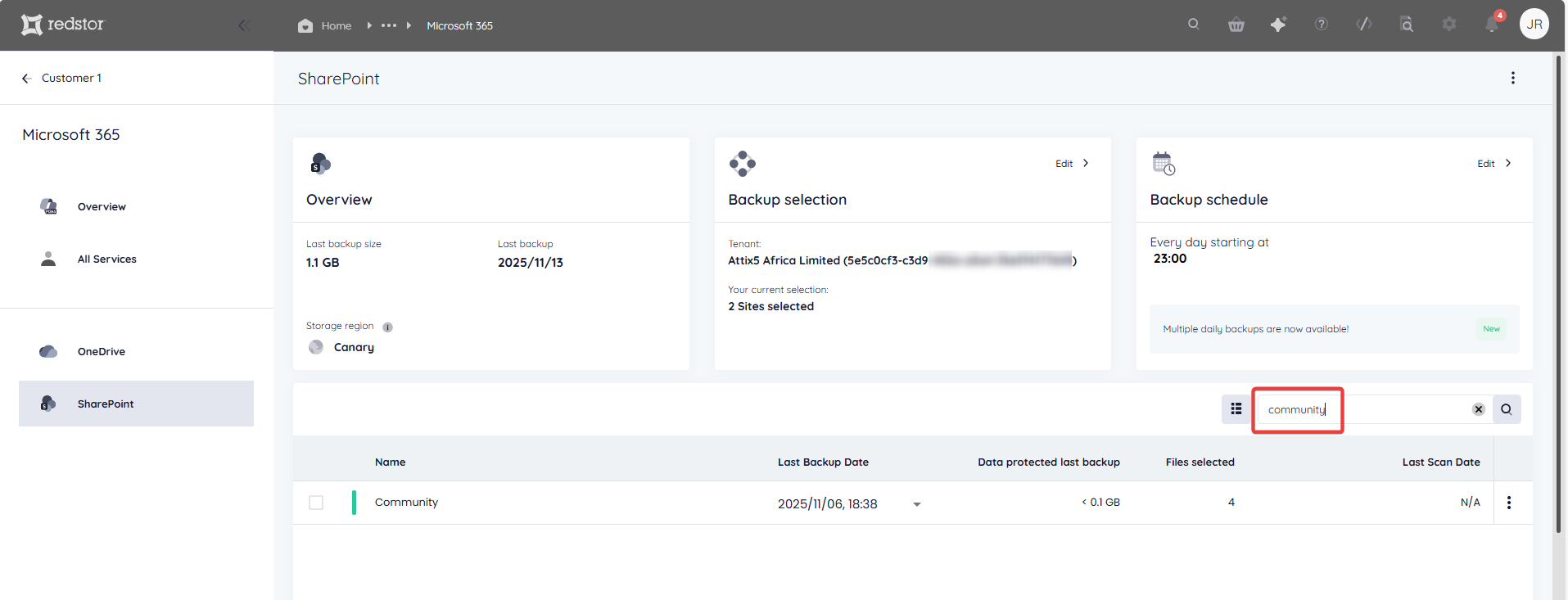Image resolution: width=1568 pixels, height=600 pixels.
Task: Click the 2 Sites selected text
Action: 771,306
